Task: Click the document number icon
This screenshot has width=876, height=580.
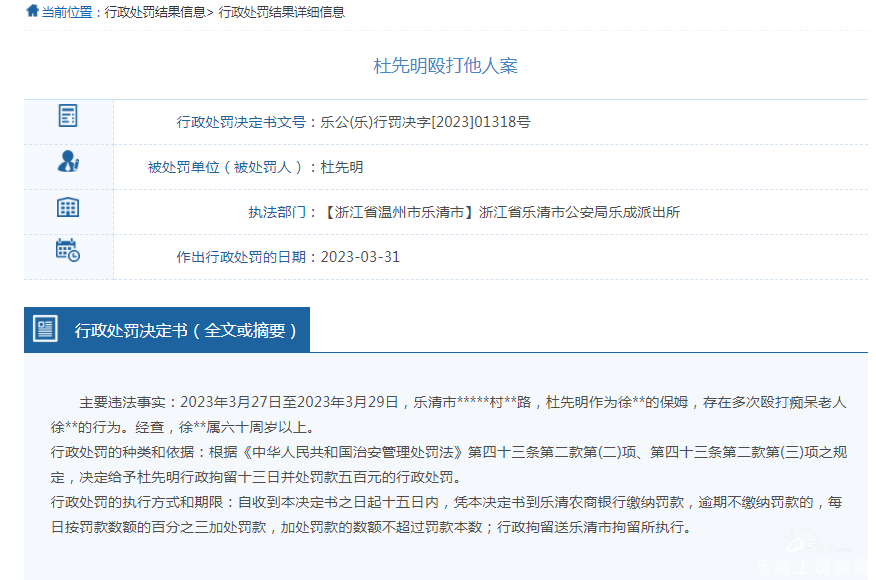Action: (68, 116)
